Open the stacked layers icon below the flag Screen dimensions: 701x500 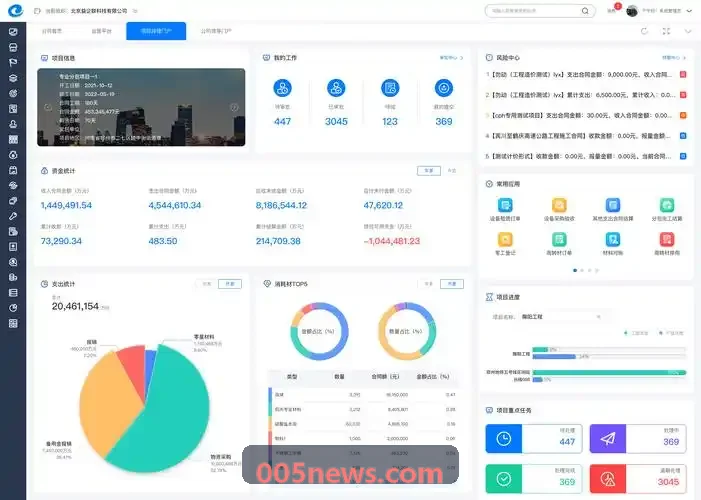pyautogui.click(x=13, y=78)
